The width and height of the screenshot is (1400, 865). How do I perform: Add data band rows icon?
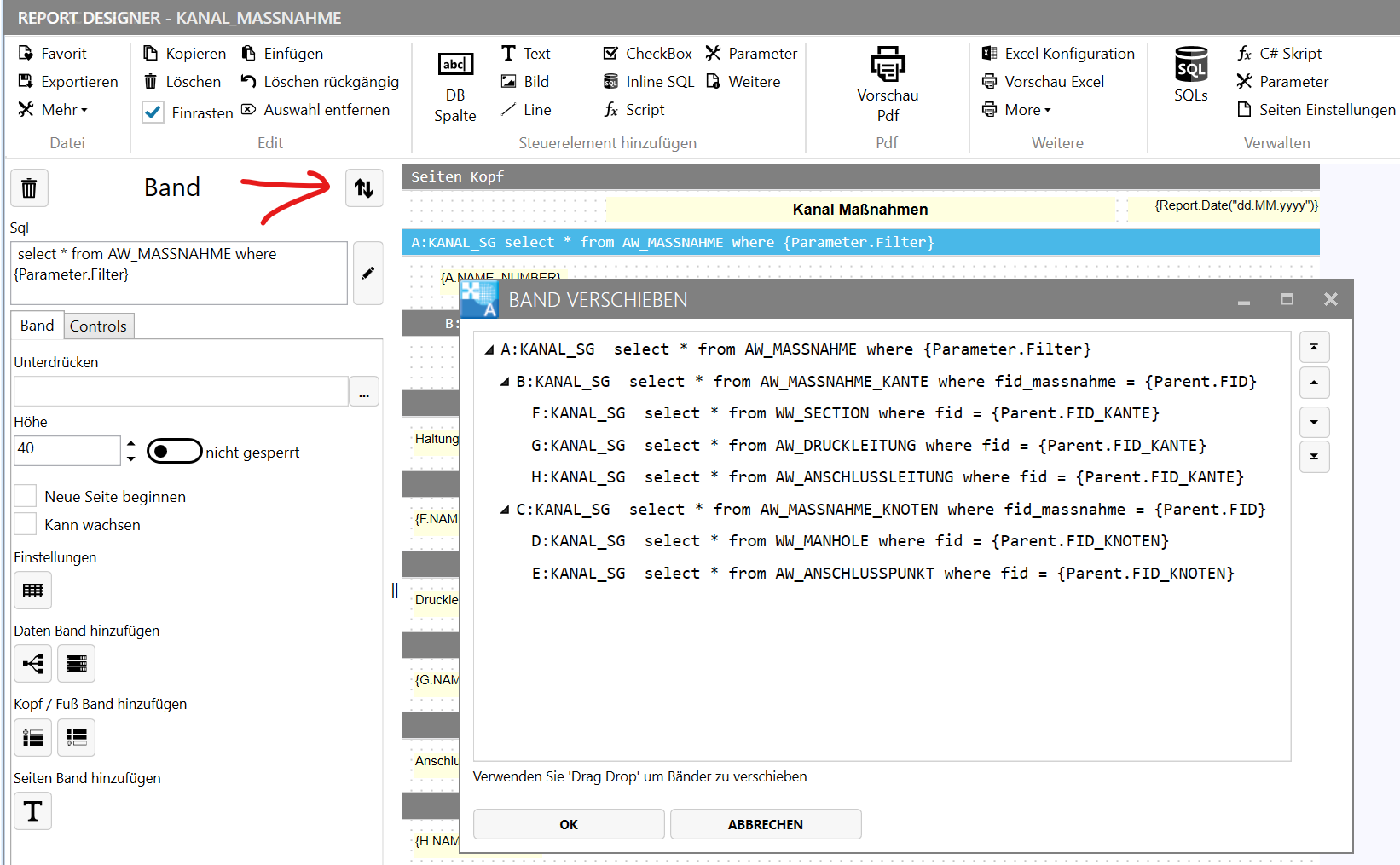click(76, 663)
